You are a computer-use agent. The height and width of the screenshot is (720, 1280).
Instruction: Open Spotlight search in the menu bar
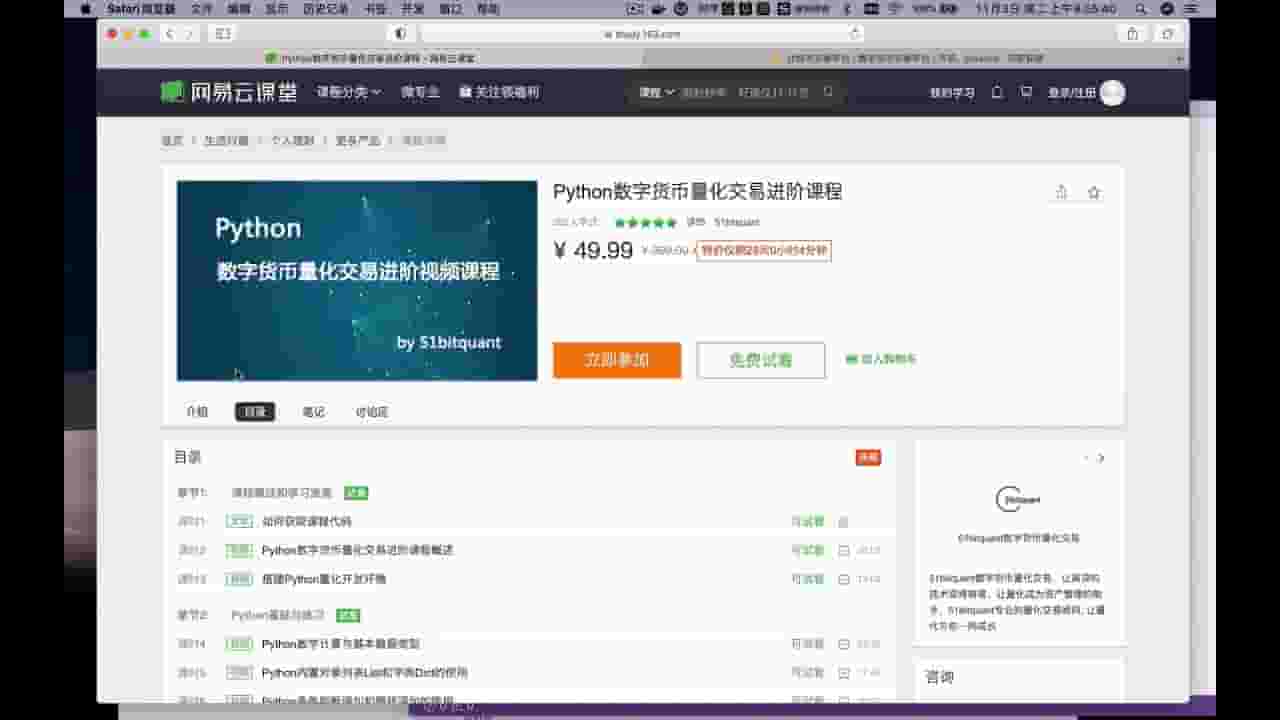tap(1141, 9)
